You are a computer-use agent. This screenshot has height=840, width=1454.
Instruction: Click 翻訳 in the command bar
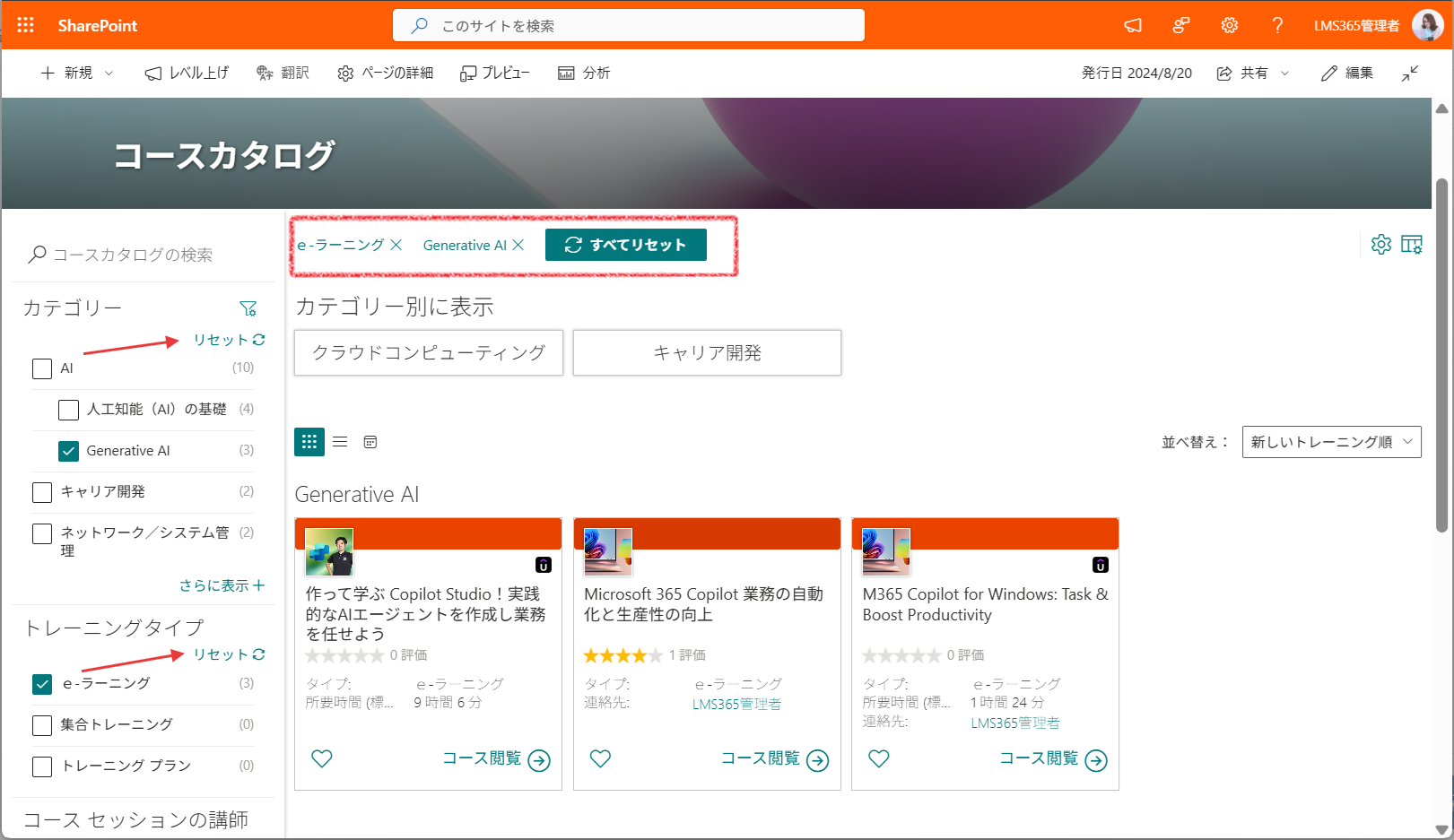click(283, 74)
